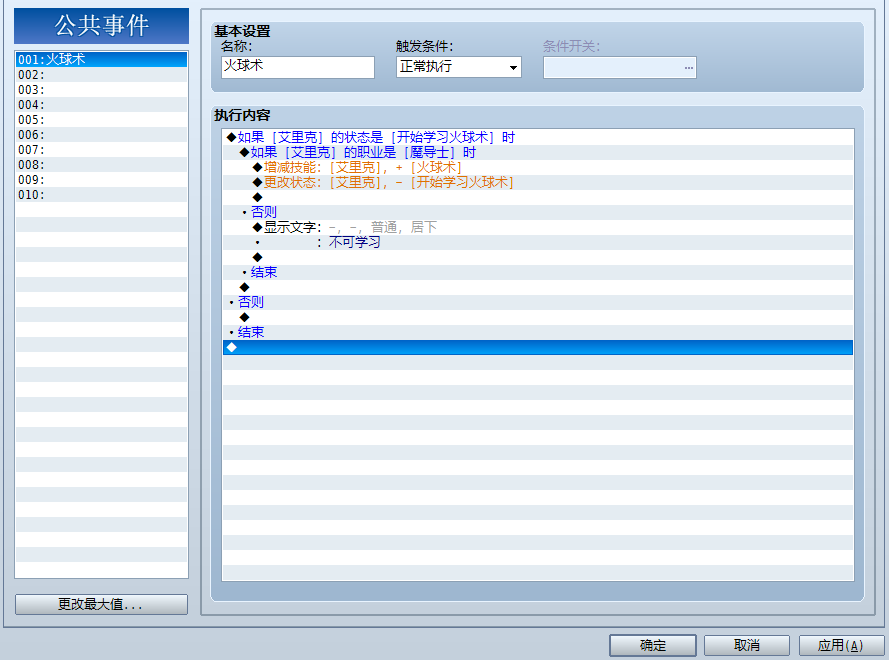Image resolution: width=889 pixels, height=660 pixels.
Task: Select common event 002:
Action: coord(101,75)
